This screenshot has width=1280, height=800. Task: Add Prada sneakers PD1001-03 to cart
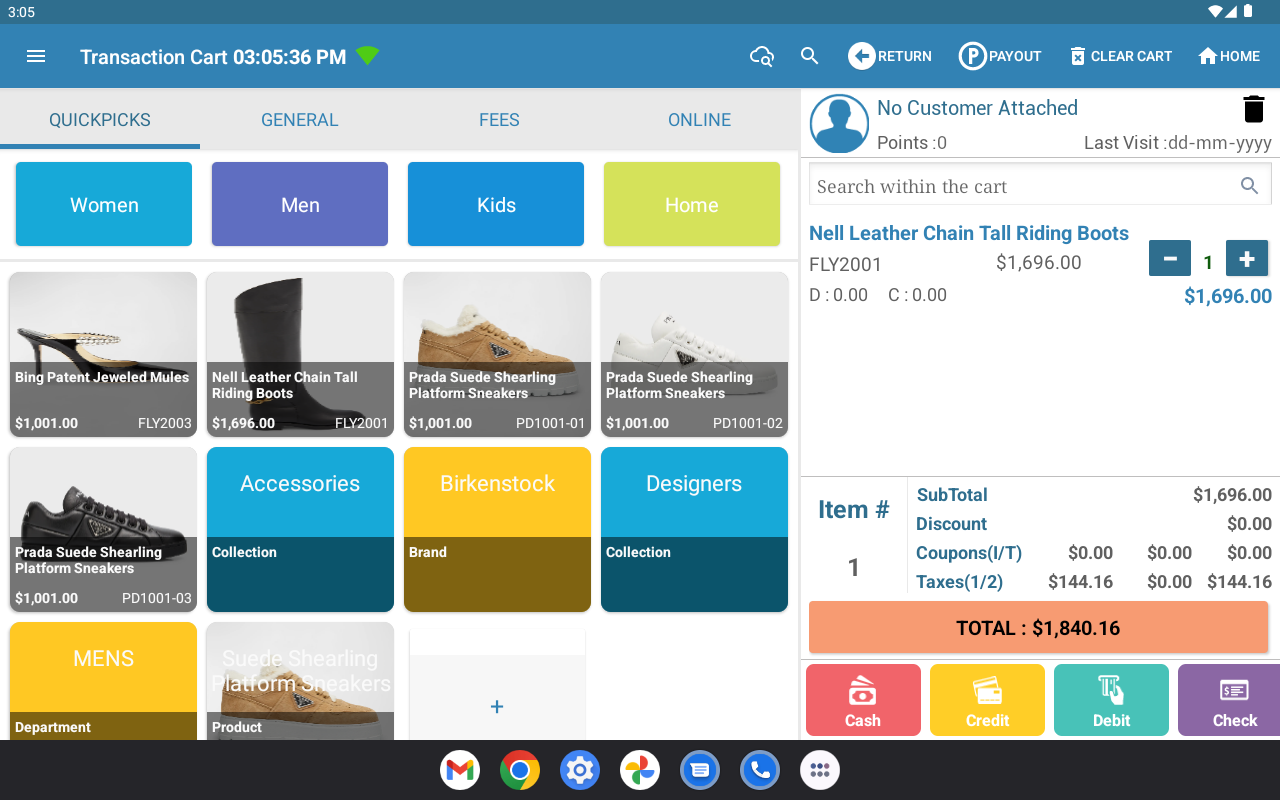[x=103, y=530]
